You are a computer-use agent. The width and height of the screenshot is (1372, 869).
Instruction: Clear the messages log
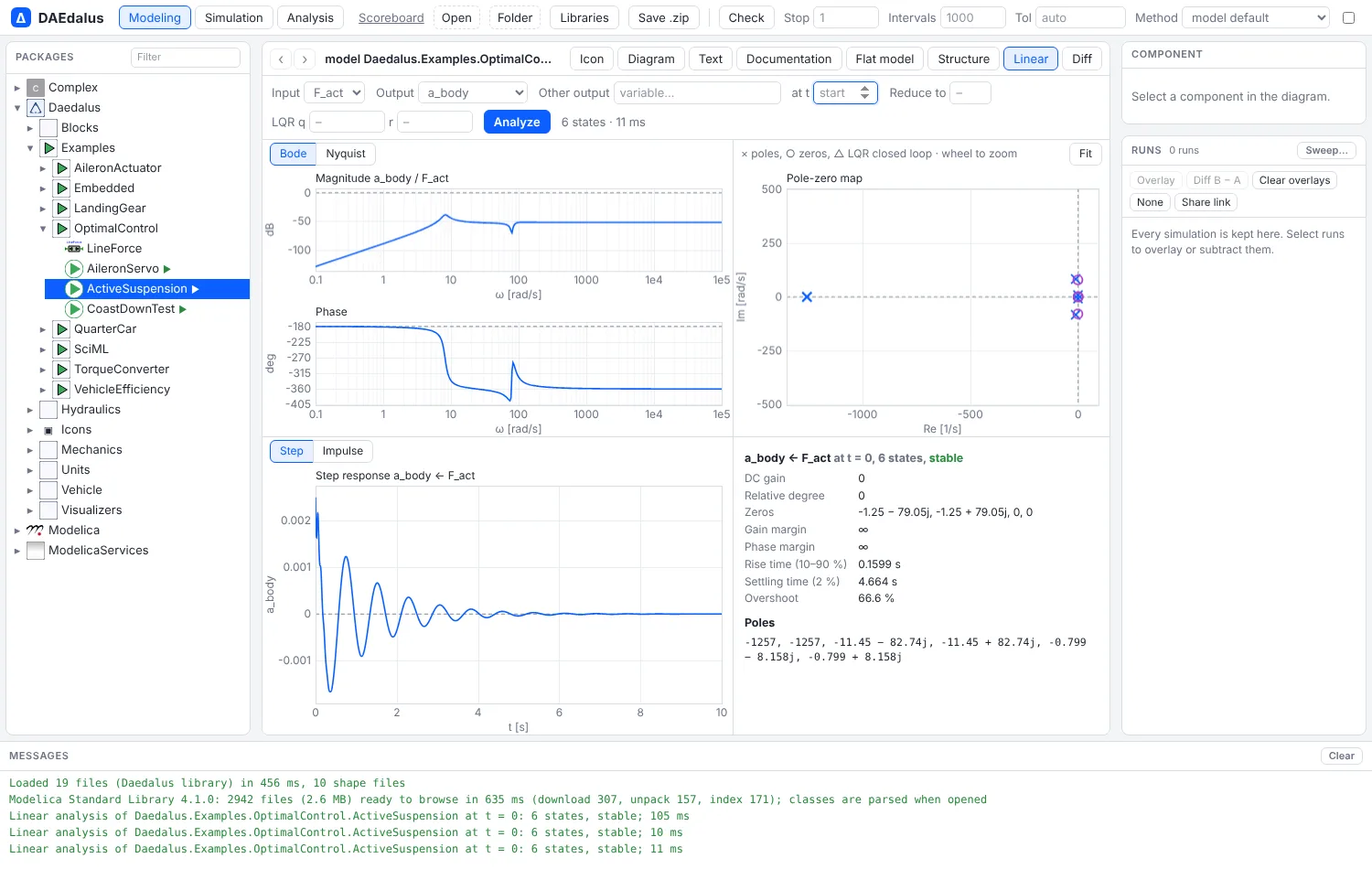coord(1342,756)
